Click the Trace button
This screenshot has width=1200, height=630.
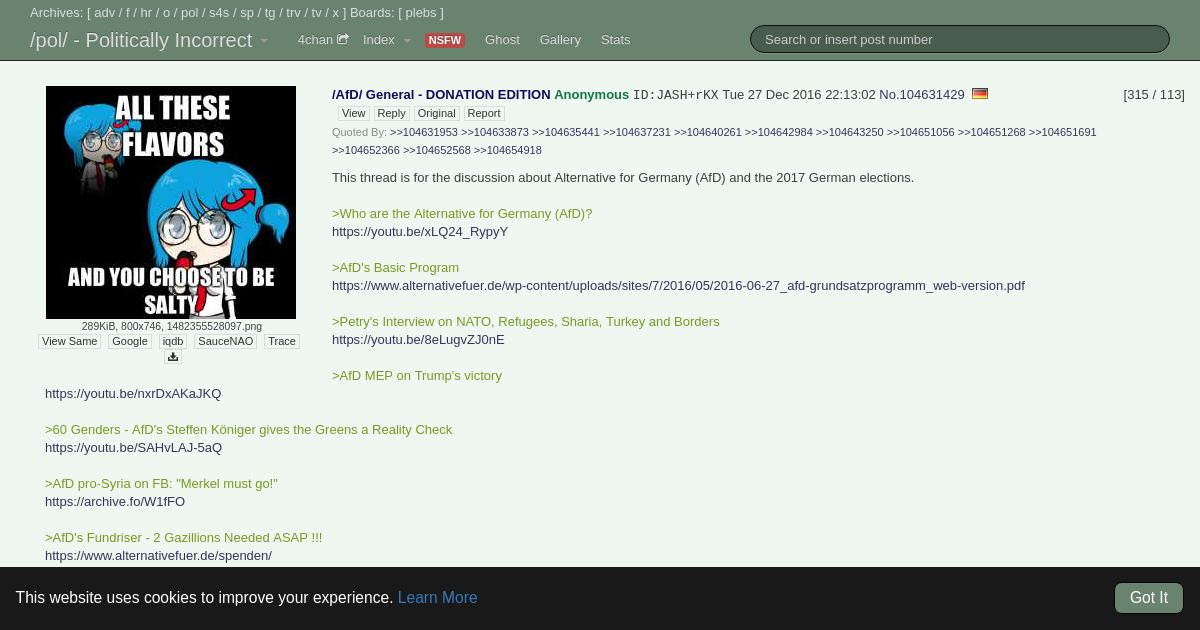coord(282,341)
